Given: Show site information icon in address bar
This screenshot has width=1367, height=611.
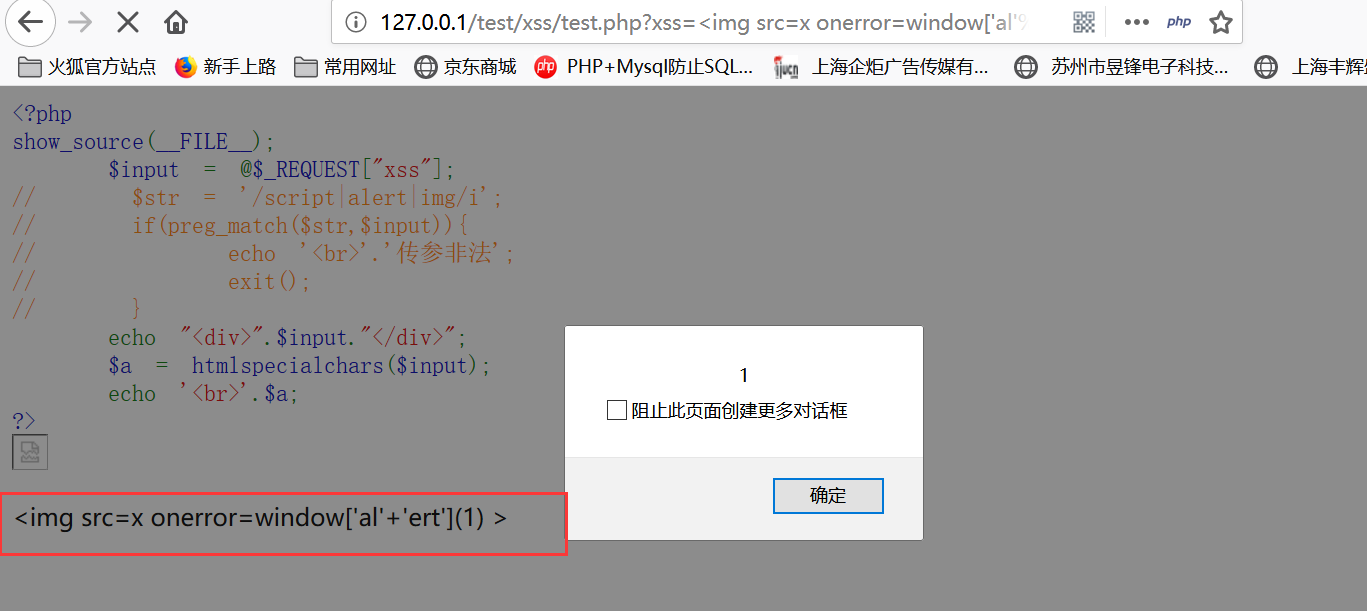Looking at the screenshot, I should [355, 22].
